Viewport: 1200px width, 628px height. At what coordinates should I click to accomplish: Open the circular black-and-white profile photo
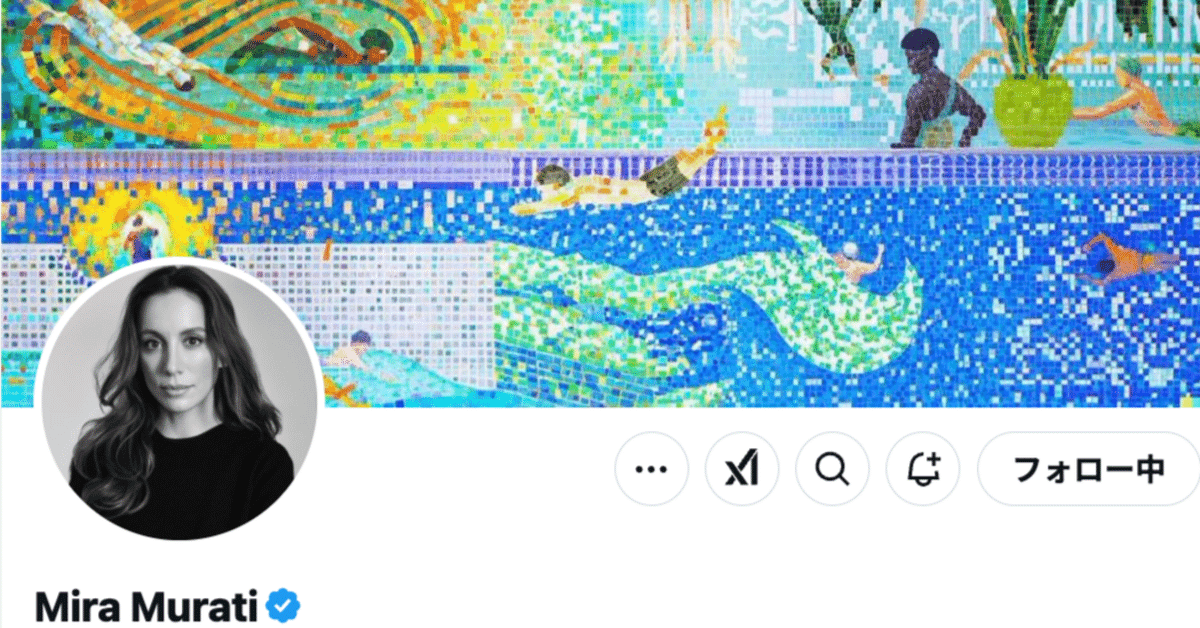(x=180, y=400)
